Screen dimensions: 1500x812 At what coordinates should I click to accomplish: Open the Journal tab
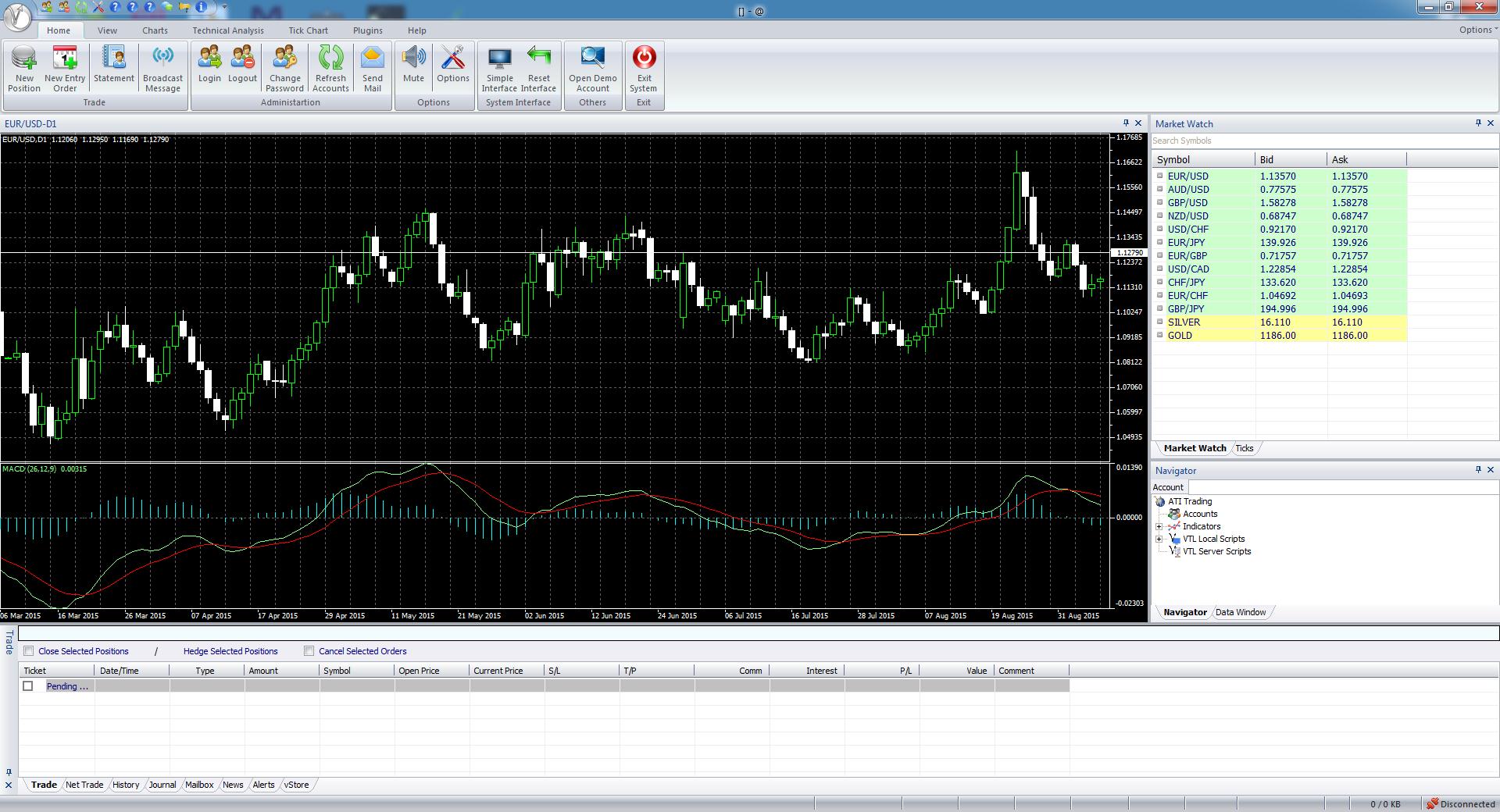162,785
